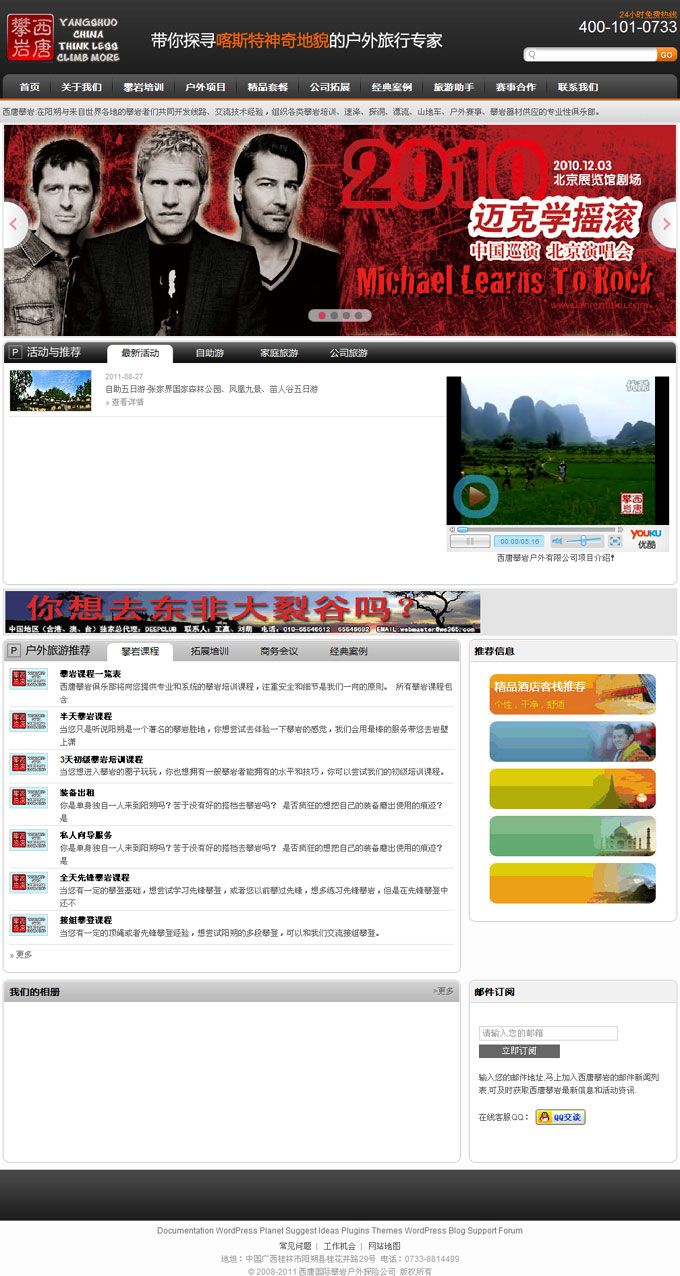Play the Youku video with big play icon
This screenshot has width=680, height=1276.
(476, 496)
